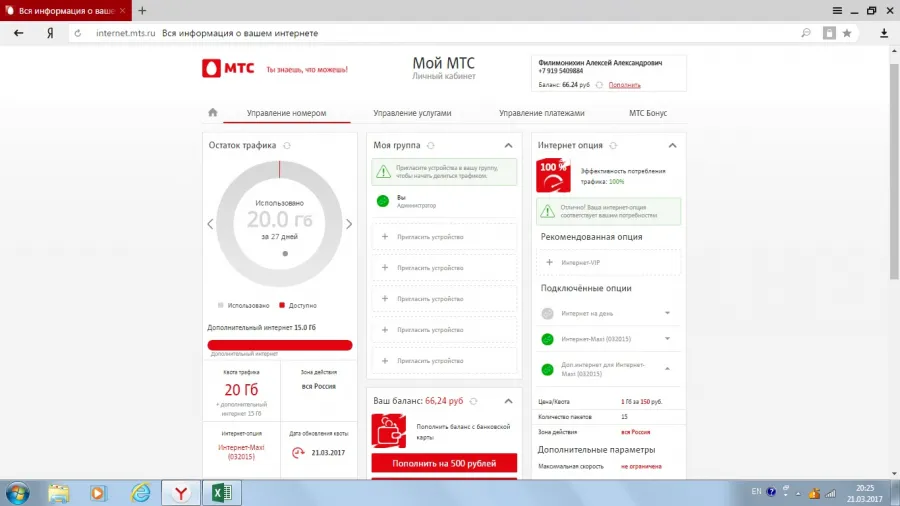Refresh the Ваш баланс value

(474, 401)
